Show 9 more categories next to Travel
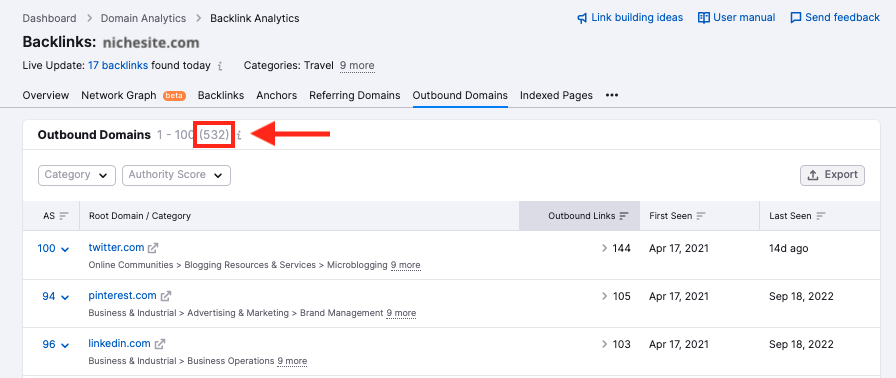 coord(357,66)
